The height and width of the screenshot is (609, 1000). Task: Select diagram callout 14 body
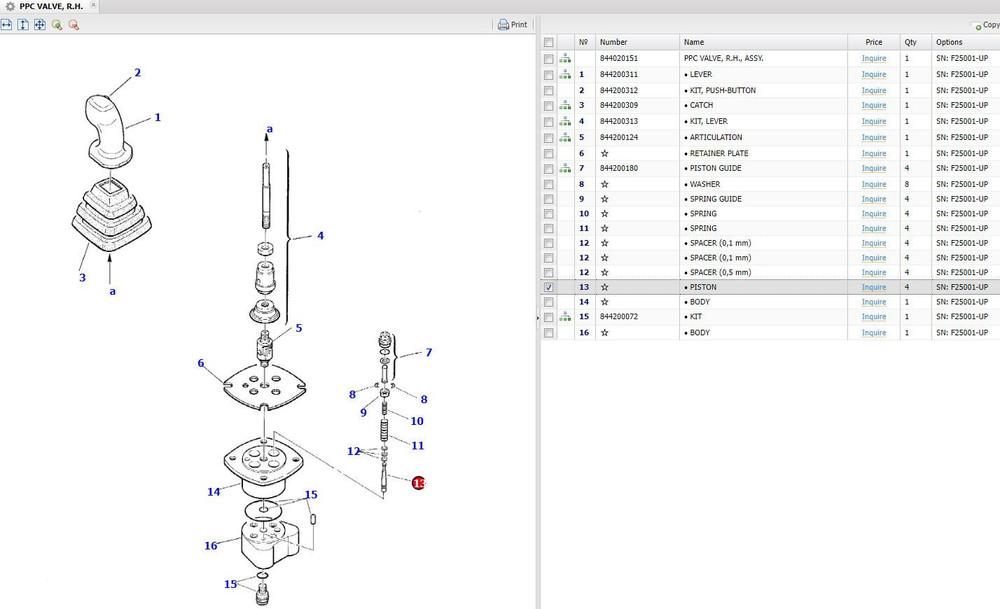(214, 492)
